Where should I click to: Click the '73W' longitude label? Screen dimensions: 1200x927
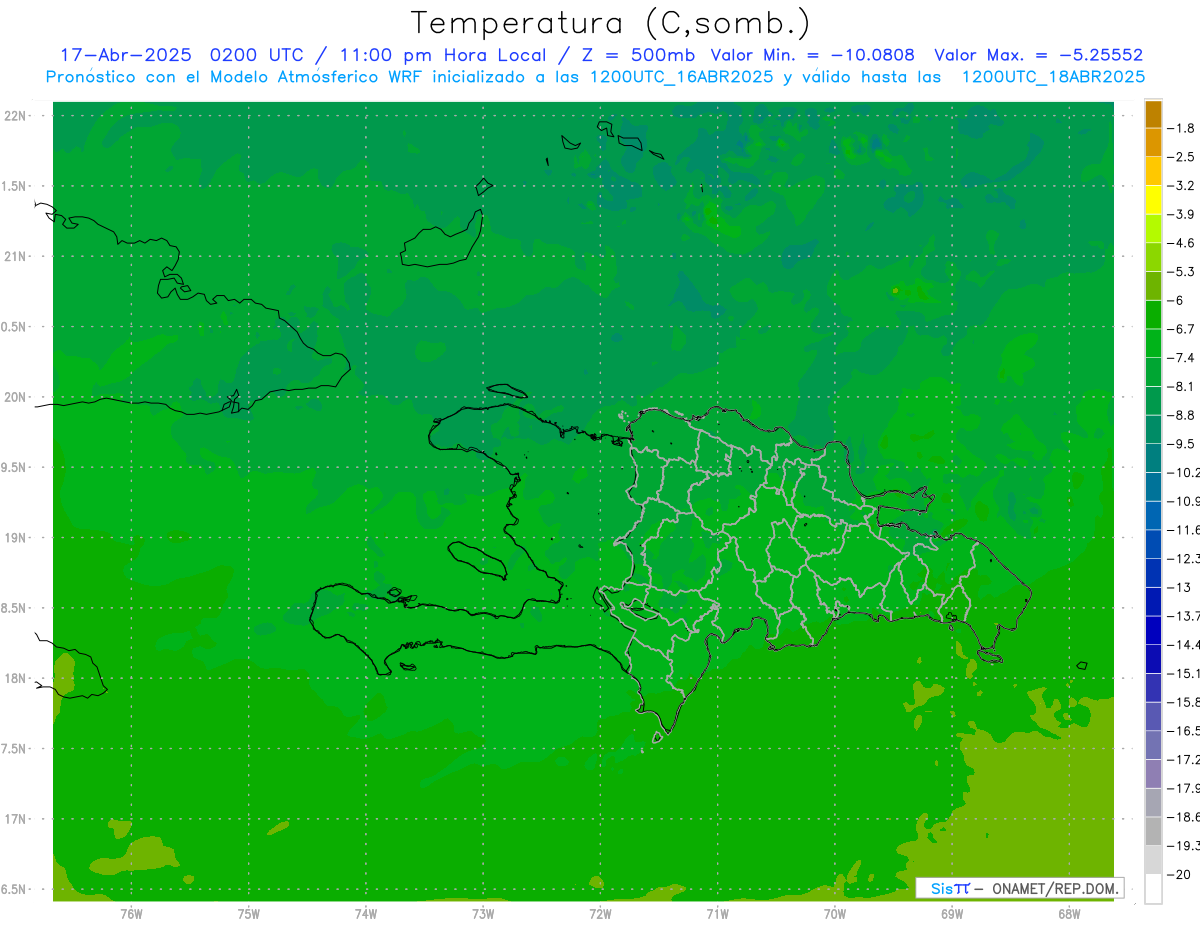(483, 913)
